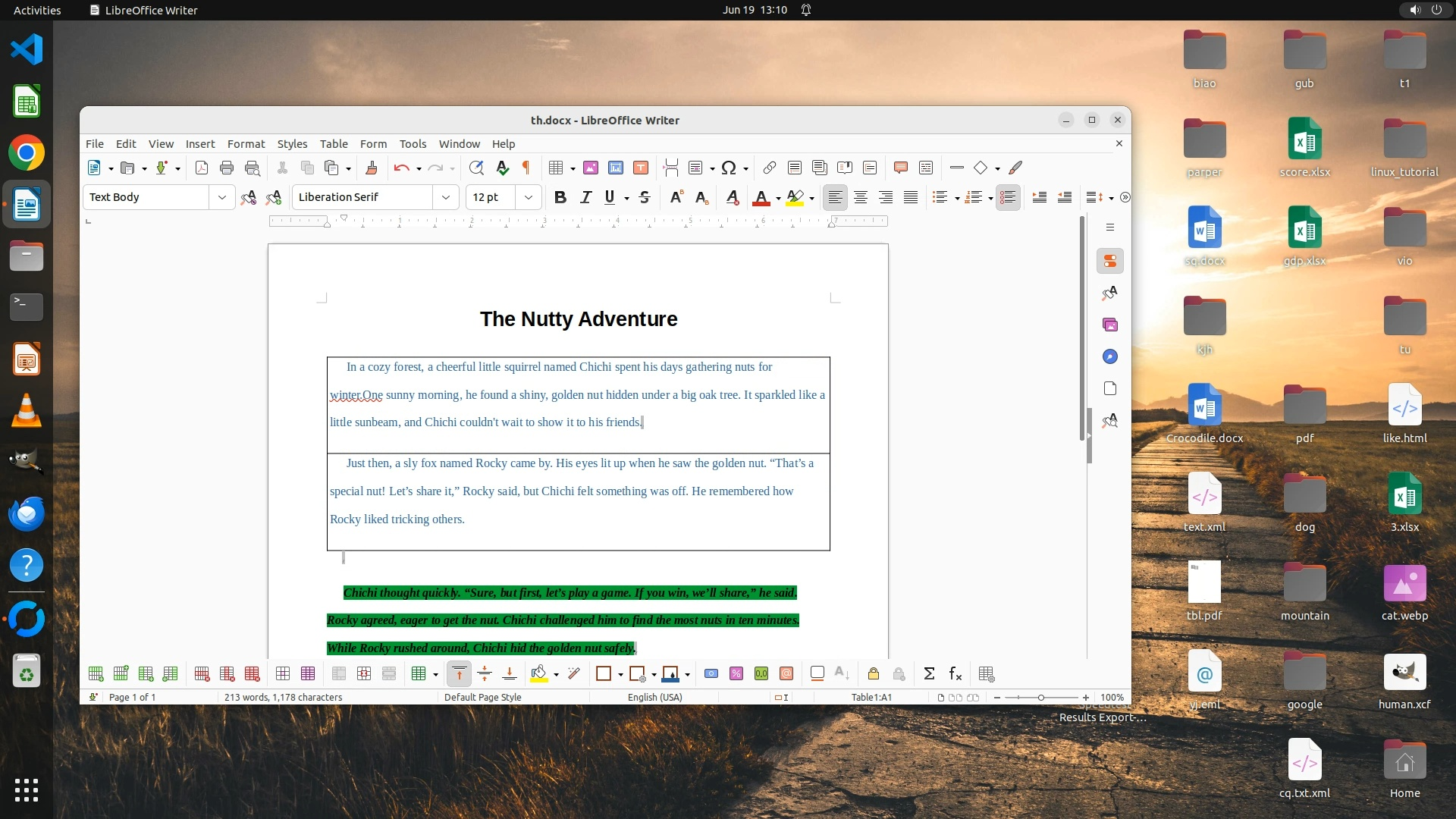Click the Print icon in toolbar
The height and width of the screenshot is (819, 1456).
(x=227, y=168)
